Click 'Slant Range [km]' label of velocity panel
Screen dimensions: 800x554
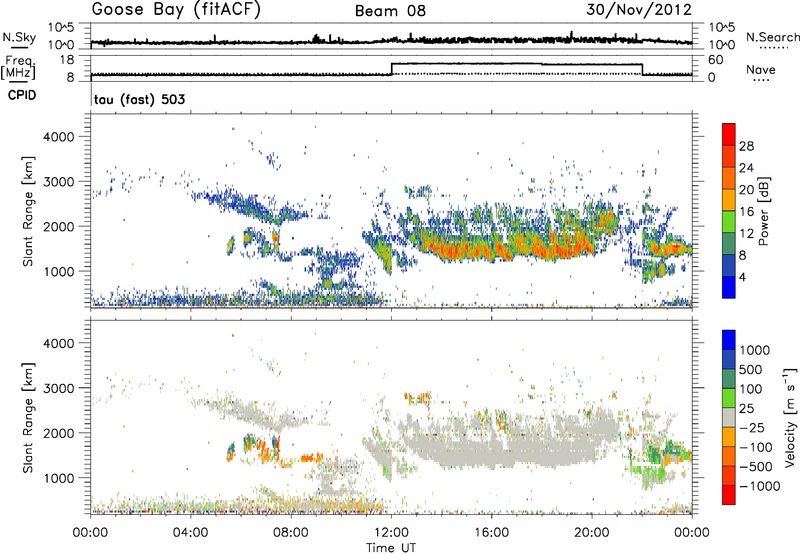point(28,417)
